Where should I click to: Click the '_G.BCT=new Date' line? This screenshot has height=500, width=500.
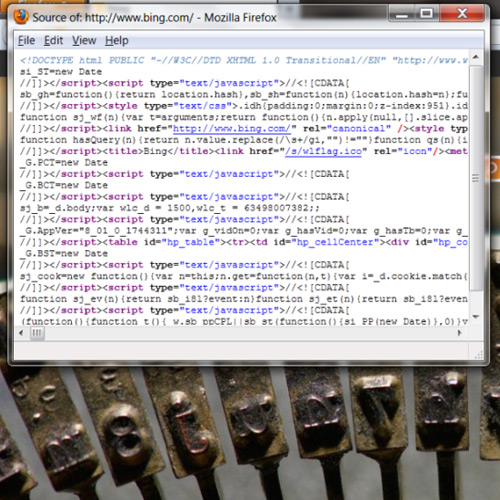(x=64, y=185)
